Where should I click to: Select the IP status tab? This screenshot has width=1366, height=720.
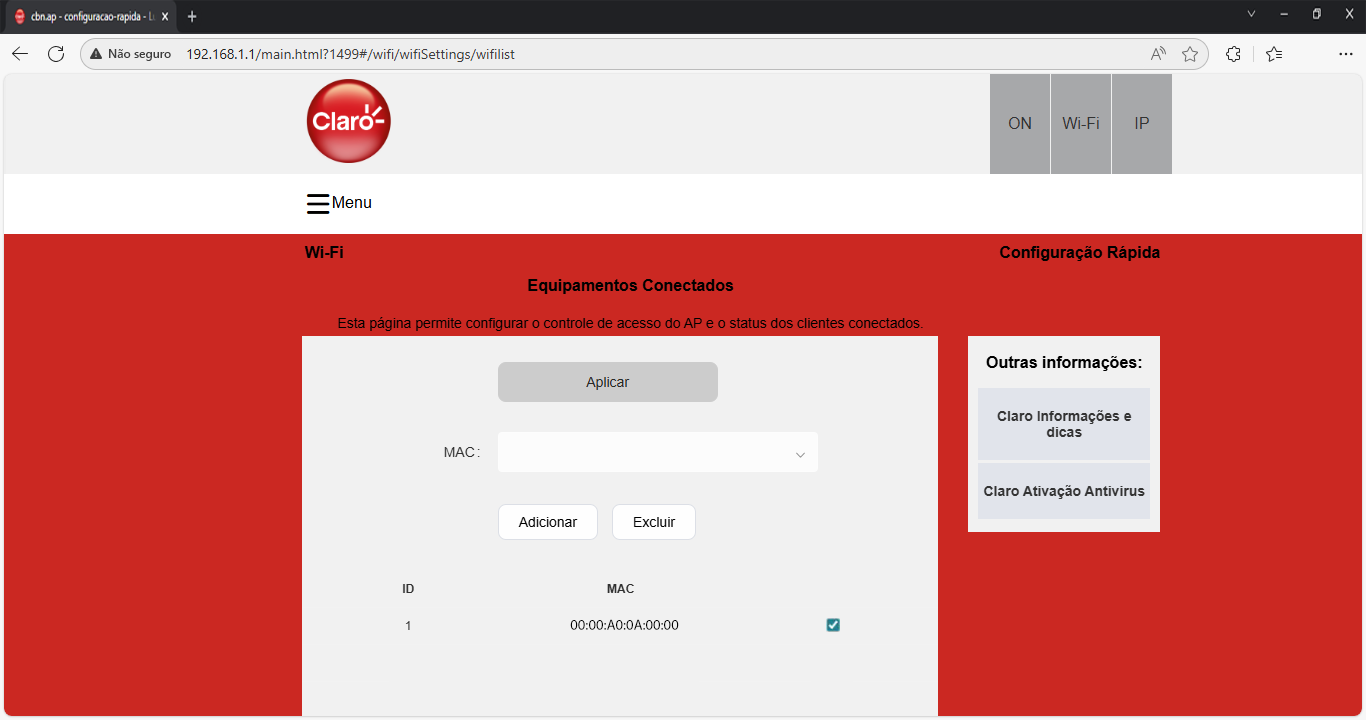tap(1141, 124)
